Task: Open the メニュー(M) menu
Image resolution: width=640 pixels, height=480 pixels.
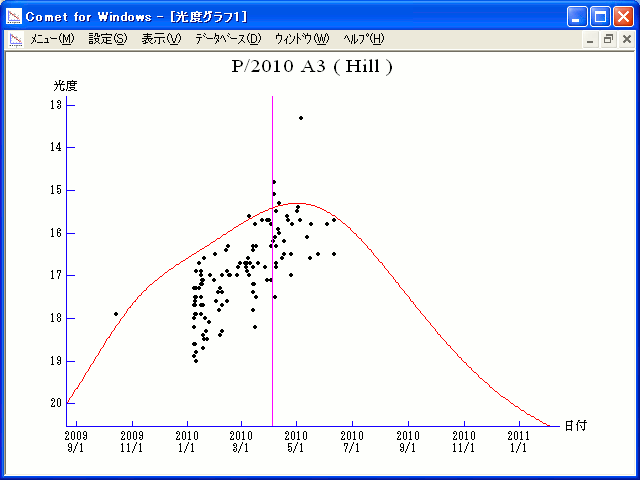Action: tap(52, 39)
